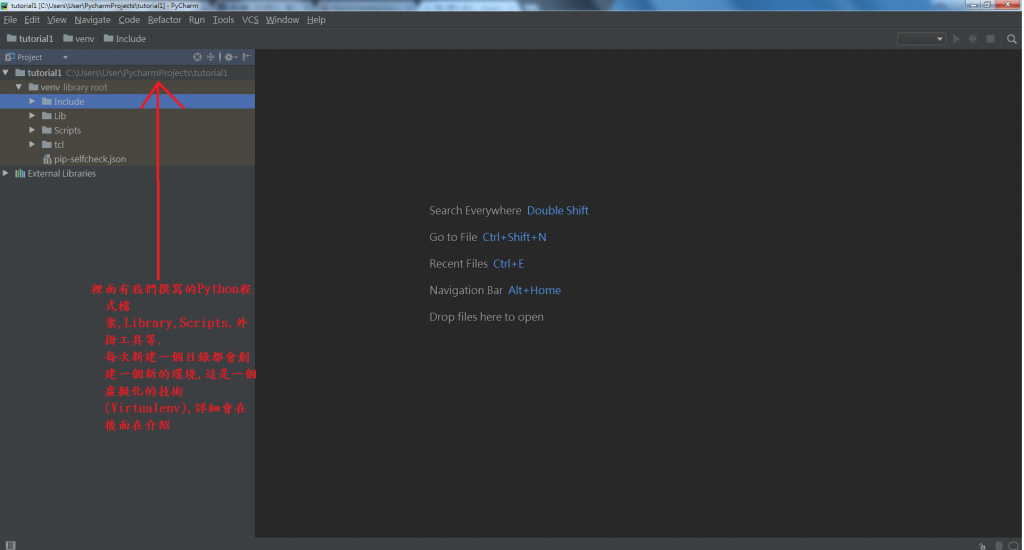Collapse the tutorial1 root node
1024x550 pixels.
(x=6, y=73)
